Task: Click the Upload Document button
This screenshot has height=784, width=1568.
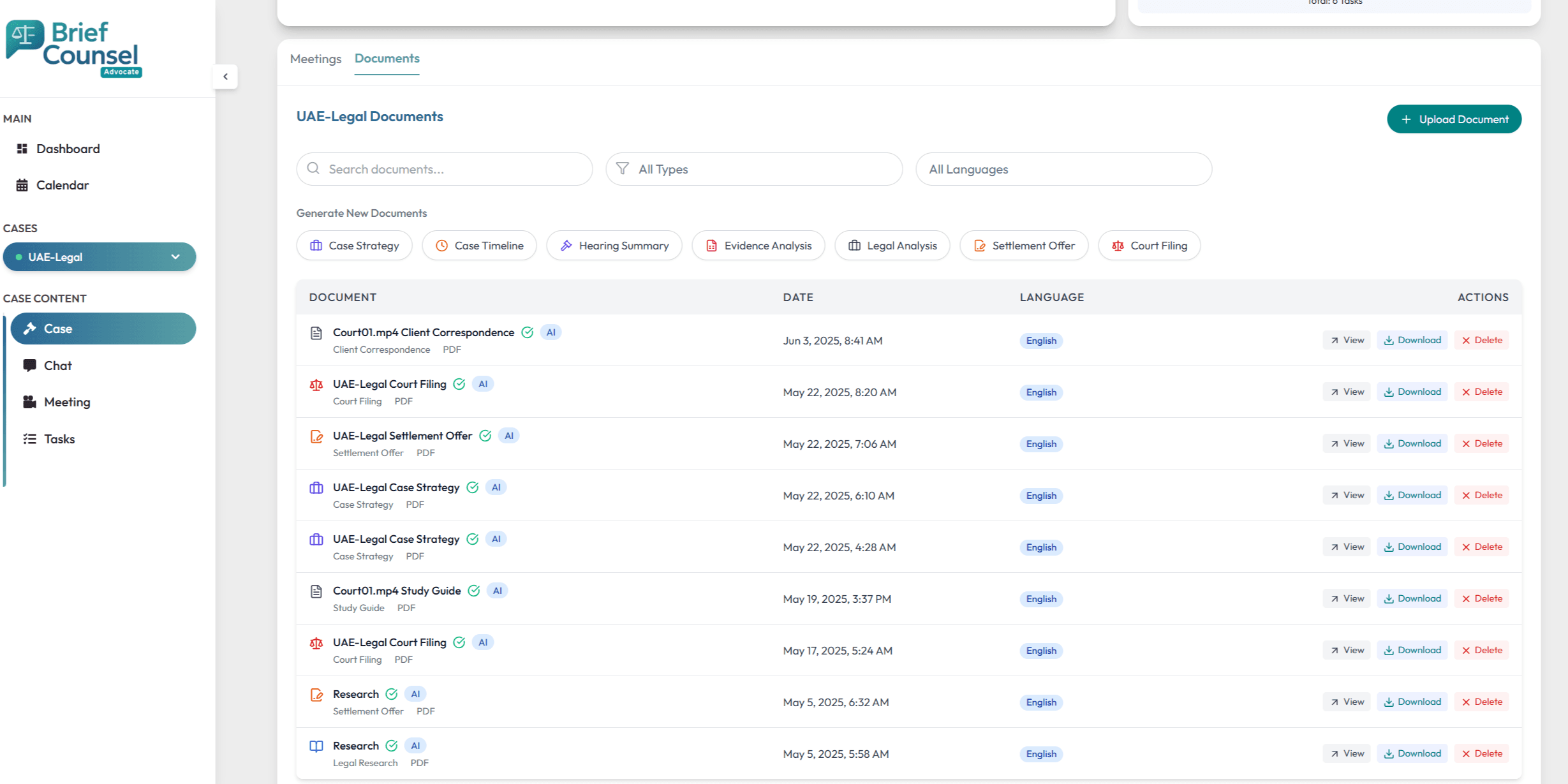Action: click(1454, 119)
